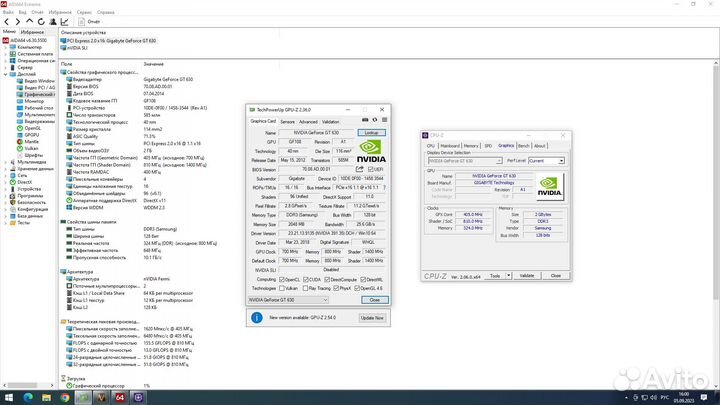720x405 pixels.
Task: Toggle DirectML checkbox in GPU-Z
Action: (x=363, y=279)
